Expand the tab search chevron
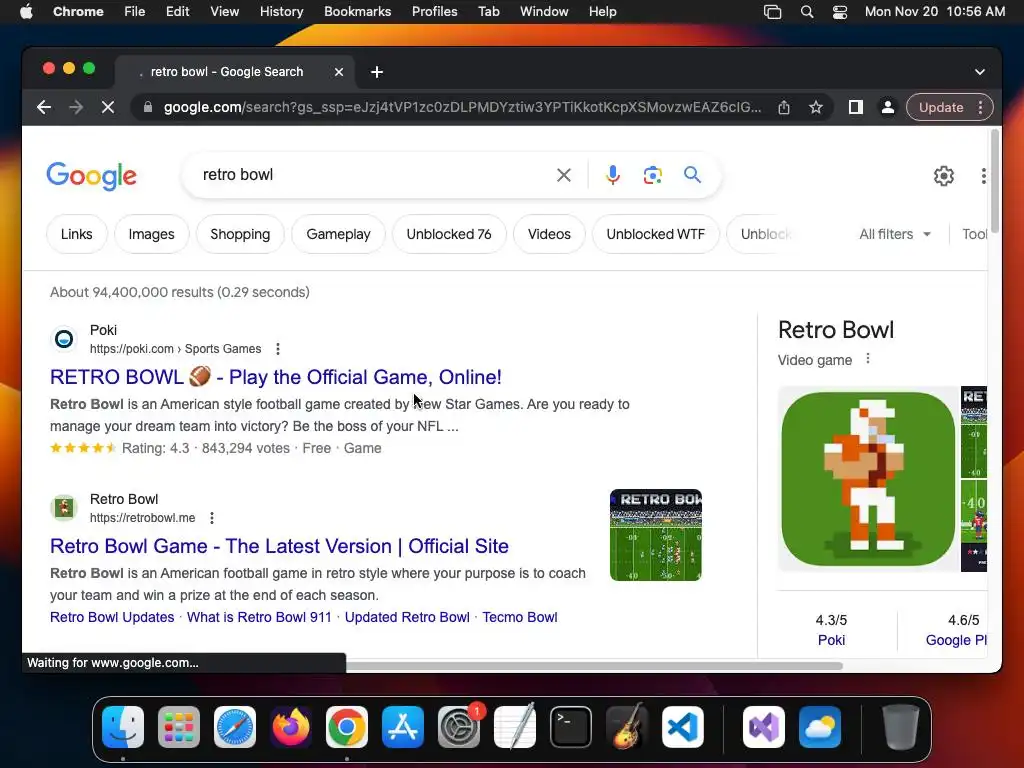Screen dimensions: 1024x768 [980, 72]
